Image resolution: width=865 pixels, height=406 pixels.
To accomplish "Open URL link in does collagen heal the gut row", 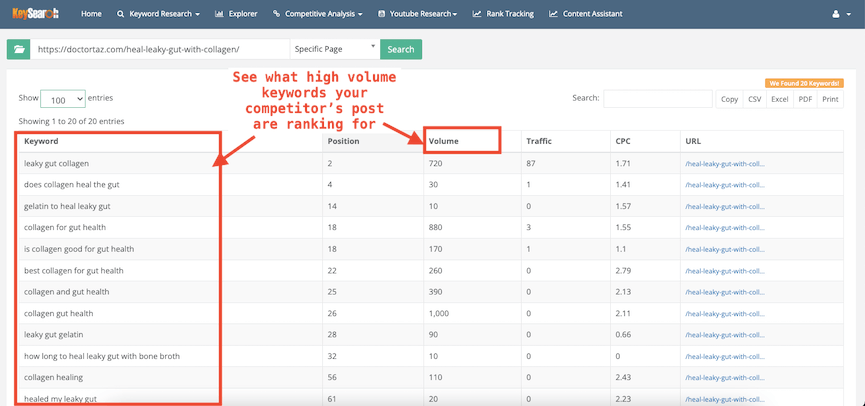I will (x=725, y=185).
